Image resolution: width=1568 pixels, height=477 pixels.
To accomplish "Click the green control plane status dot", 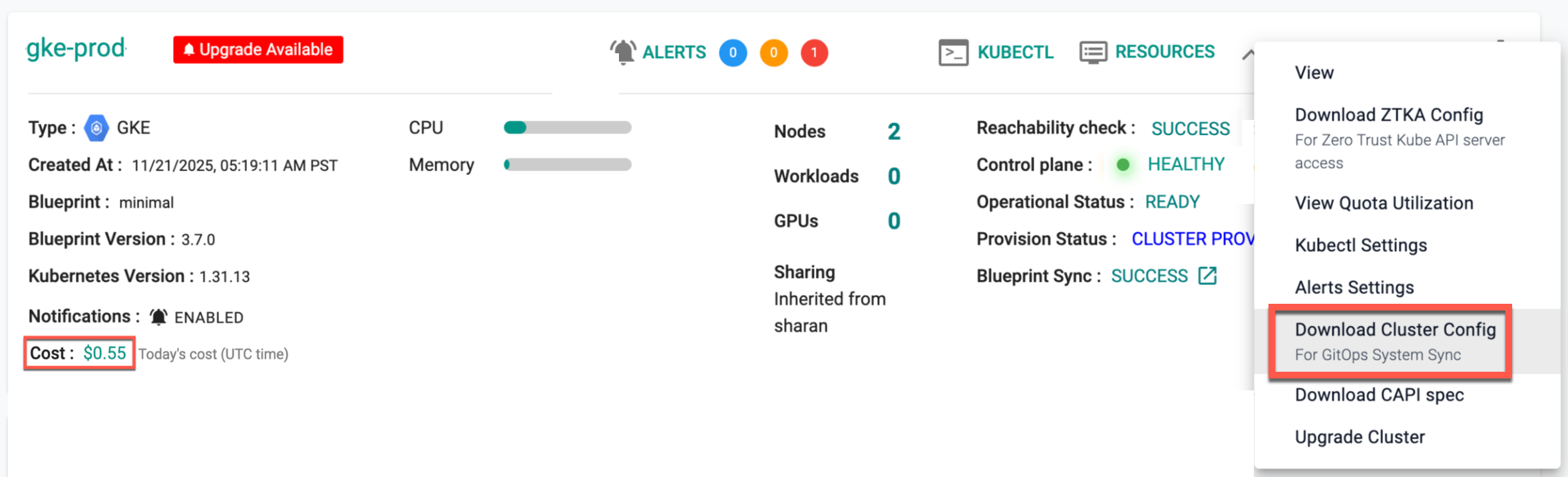I will coord(1123,165).
